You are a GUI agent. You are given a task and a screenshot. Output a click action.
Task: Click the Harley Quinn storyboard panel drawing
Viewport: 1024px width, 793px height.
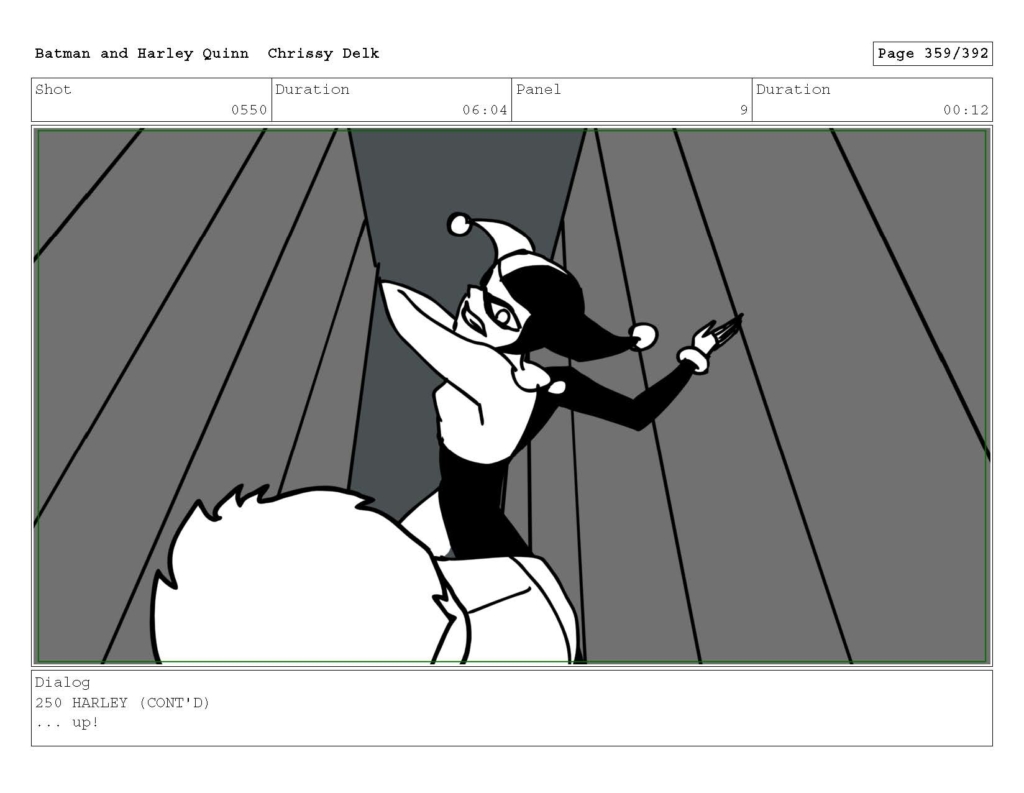(x=512, y=396)
